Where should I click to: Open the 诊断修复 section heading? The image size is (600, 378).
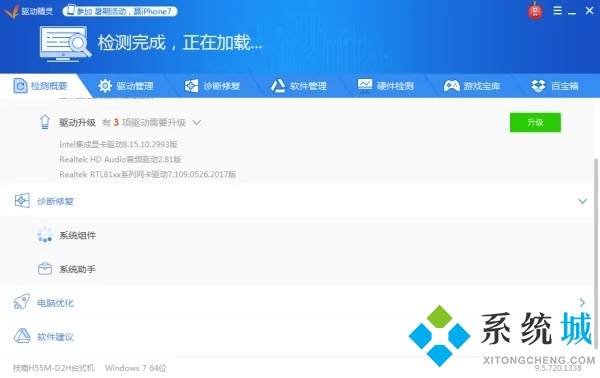pyautogui.click(x=55, y=201)
